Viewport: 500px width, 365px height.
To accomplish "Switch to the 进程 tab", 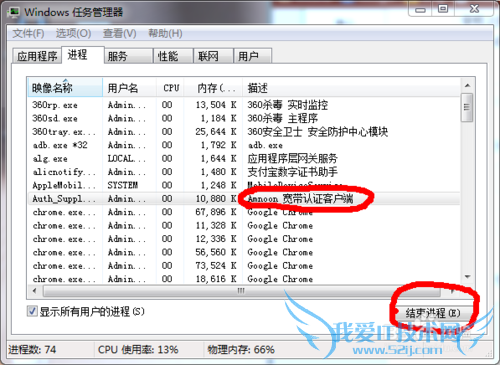I will click(x=83, y=54).
